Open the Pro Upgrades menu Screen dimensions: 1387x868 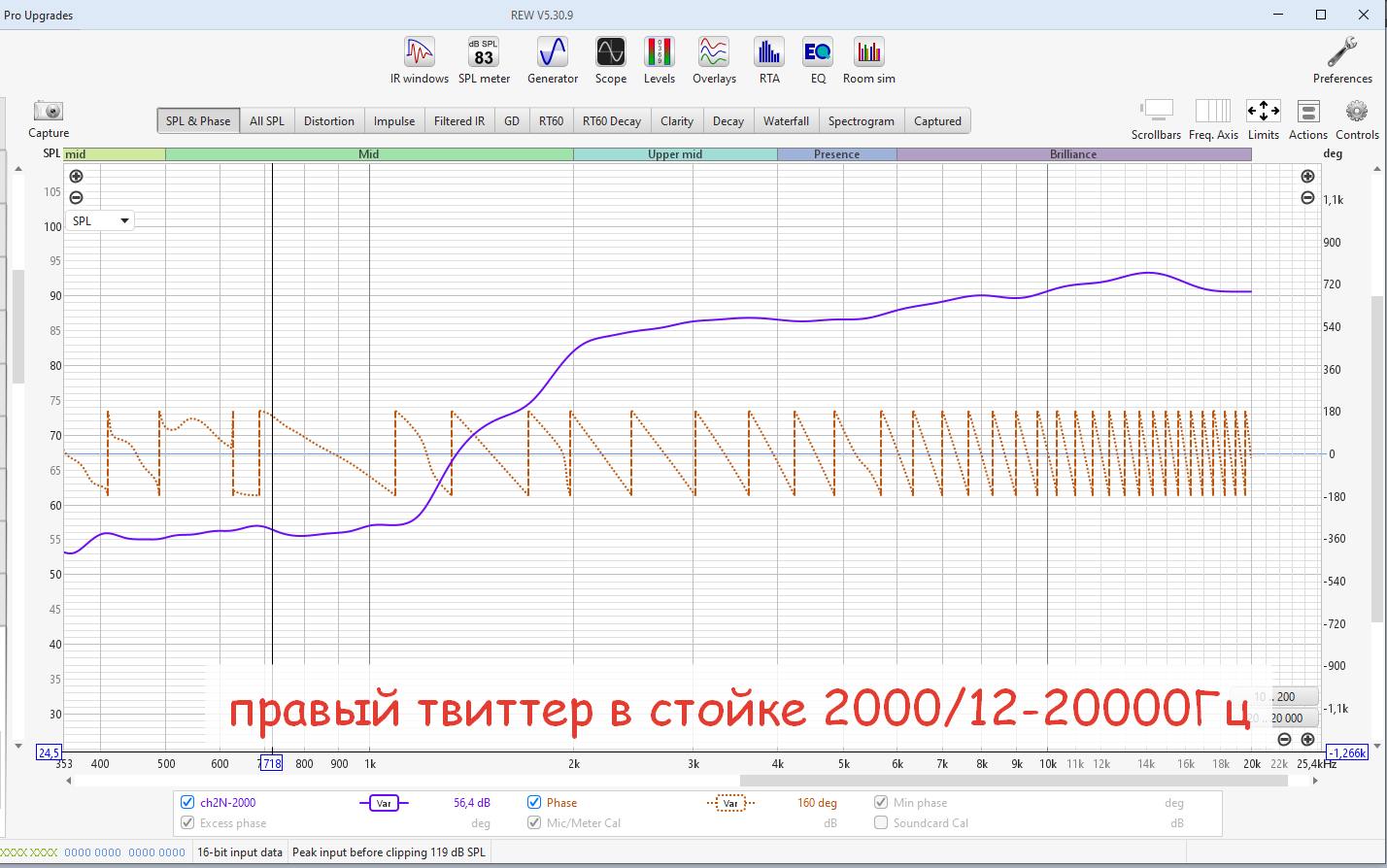[x=38, y=16]
